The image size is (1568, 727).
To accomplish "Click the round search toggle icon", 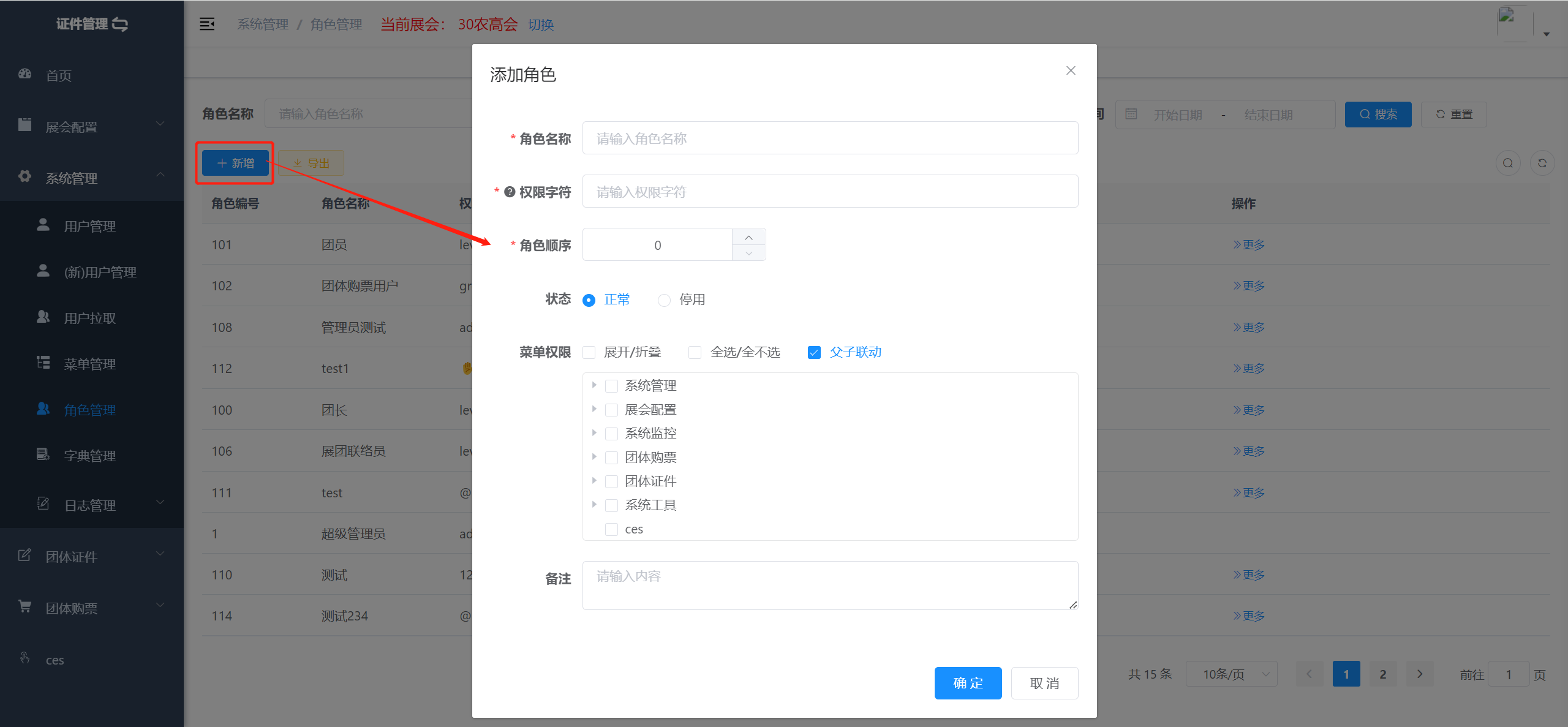I will coord(1508,164).
